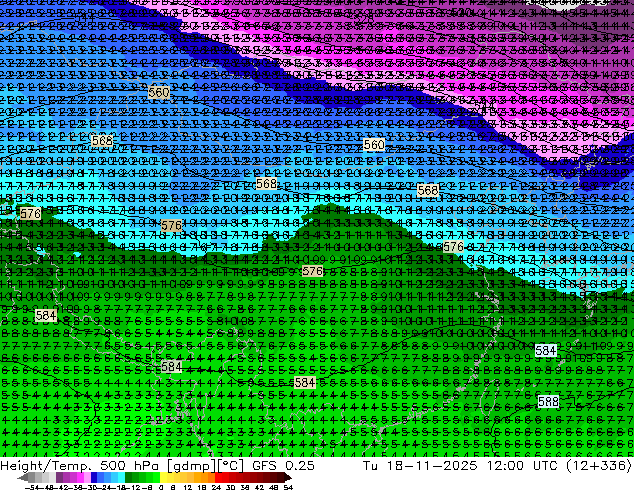634x490 pixels.
Task: Click the dark right arrow of color scale
Action: click(288, 477)
